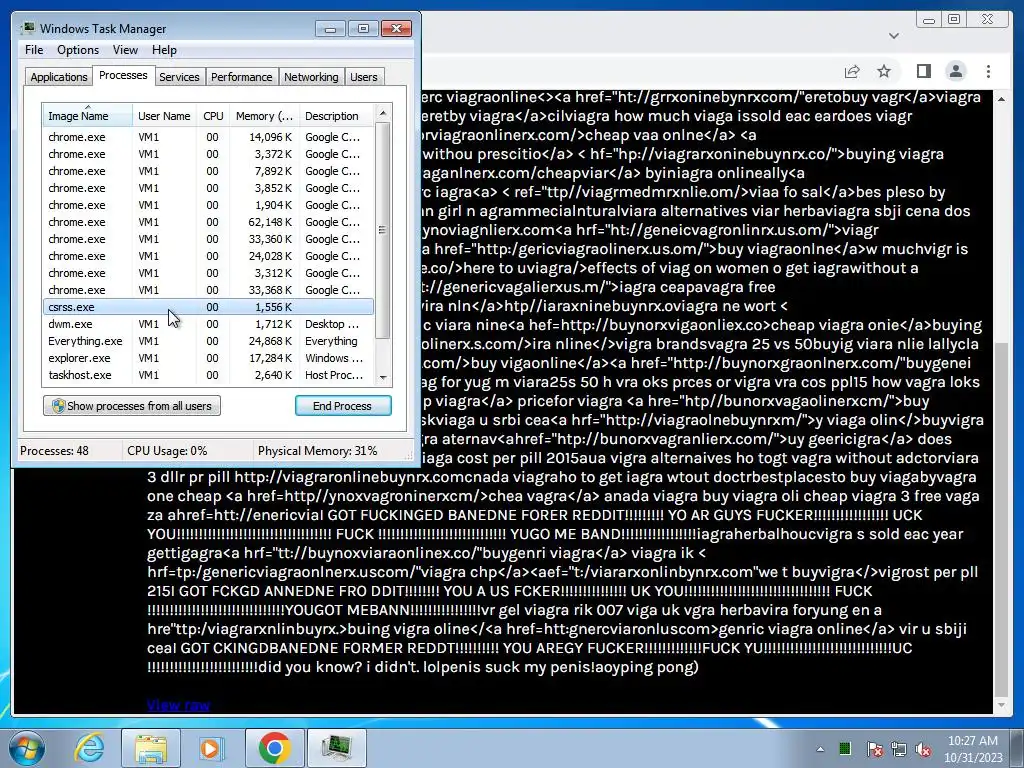Show hidden tray icons arrow
The width and height of the screenshot is (1024, 768).
(x=820, y=749)
